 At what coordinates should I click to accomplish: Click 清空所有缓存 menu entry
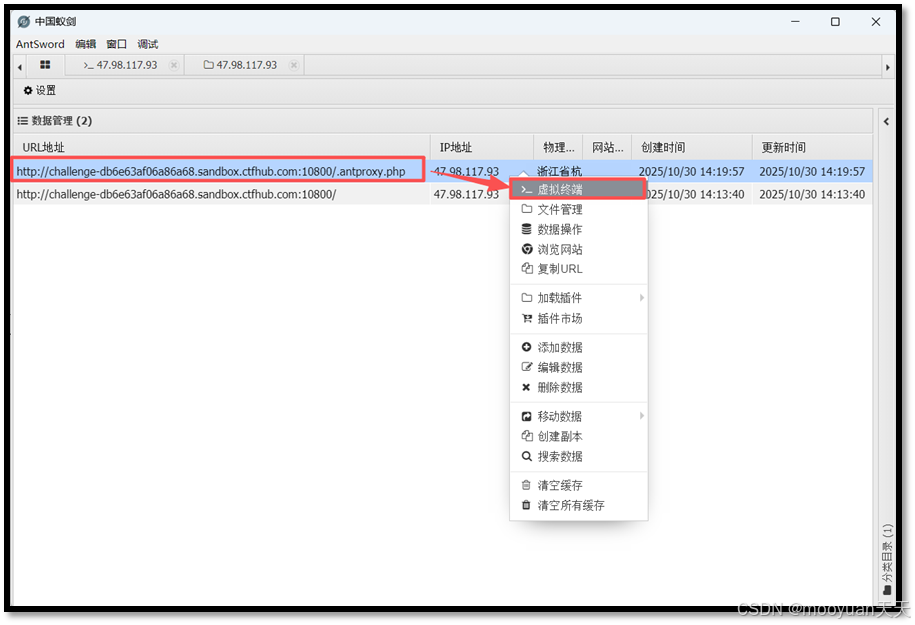[x=578, y=505]
